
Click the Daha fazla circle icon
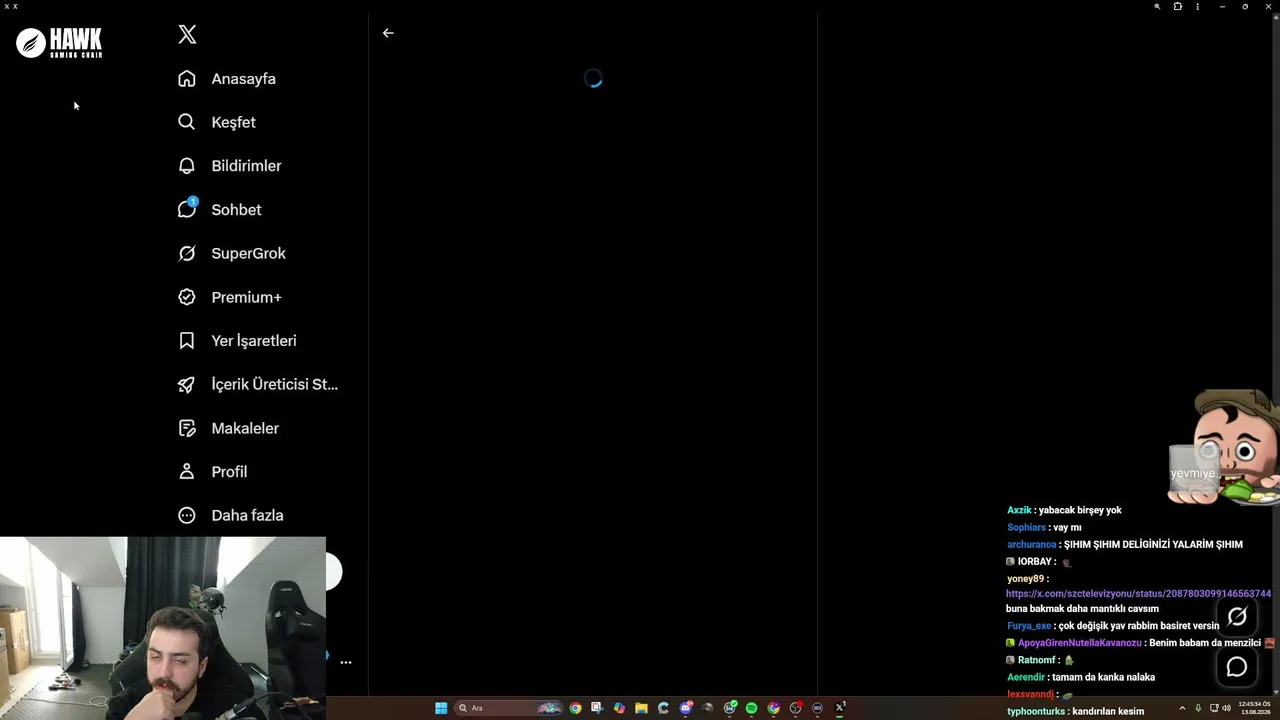pos(187,515)
